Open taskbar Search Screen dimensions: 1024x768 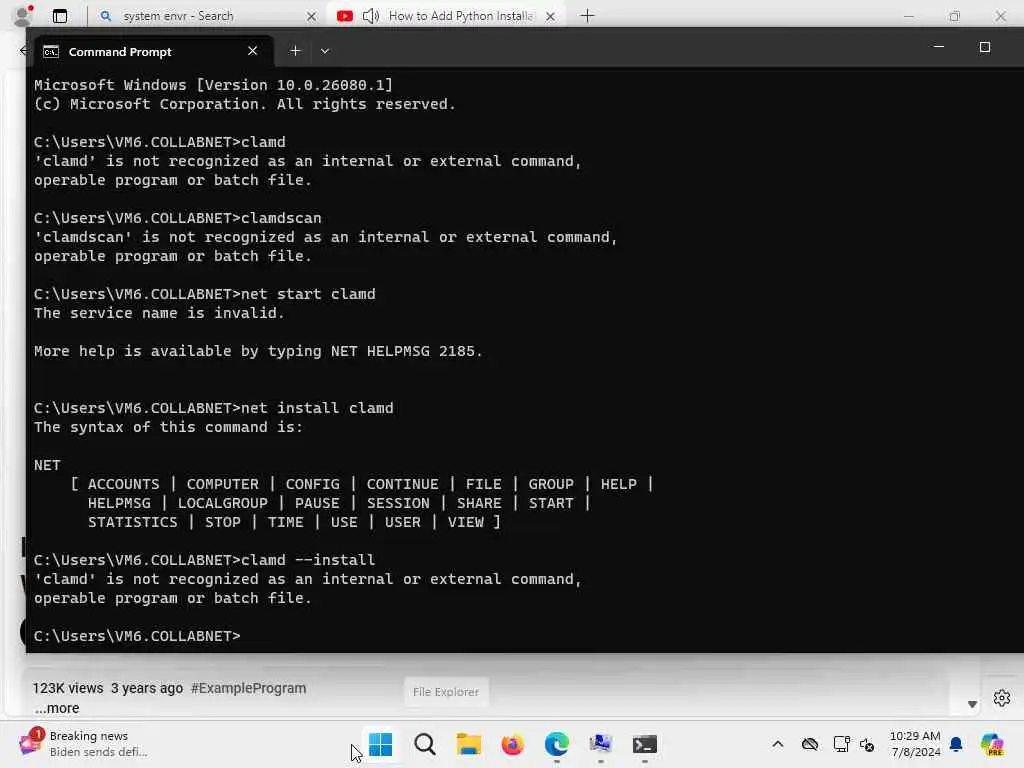424,744
